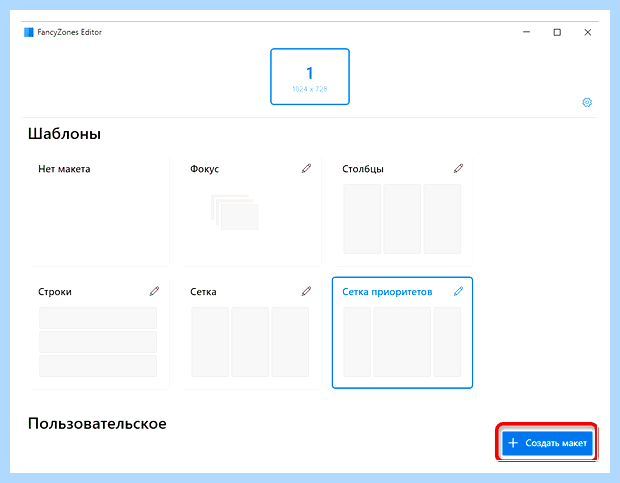This screenshot has width=620, height=483.
Task: Edit the Фокус template with pencil icon
Action: (x=306, y=168)
